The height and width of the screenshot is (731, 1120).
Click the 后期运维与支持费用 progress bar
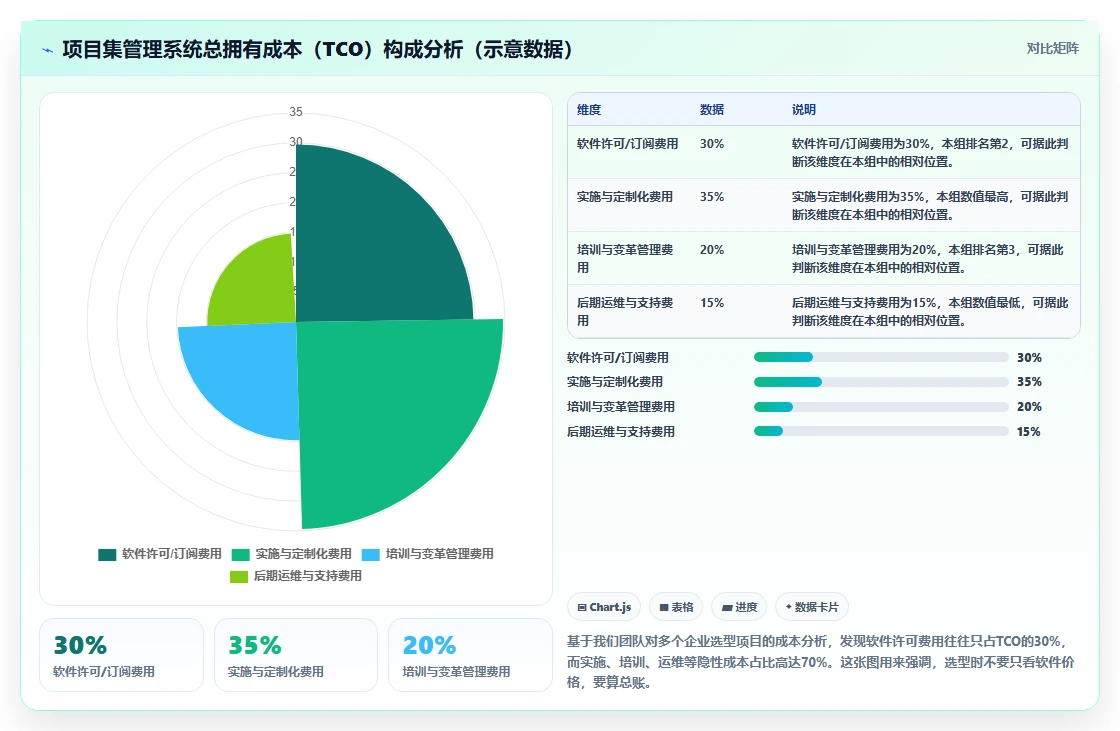click(x=881, y=432)
